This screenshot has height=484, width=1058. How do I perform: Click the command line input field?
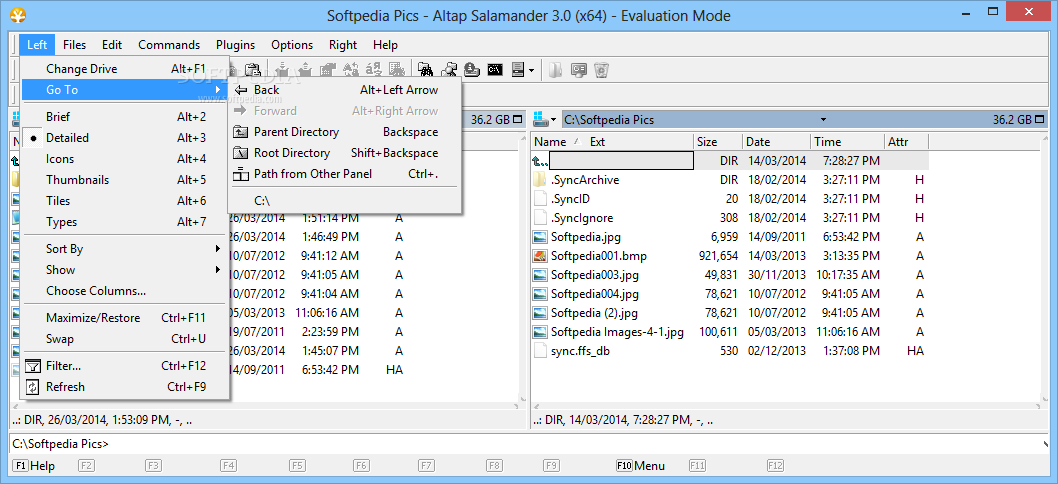pos(577,444)
